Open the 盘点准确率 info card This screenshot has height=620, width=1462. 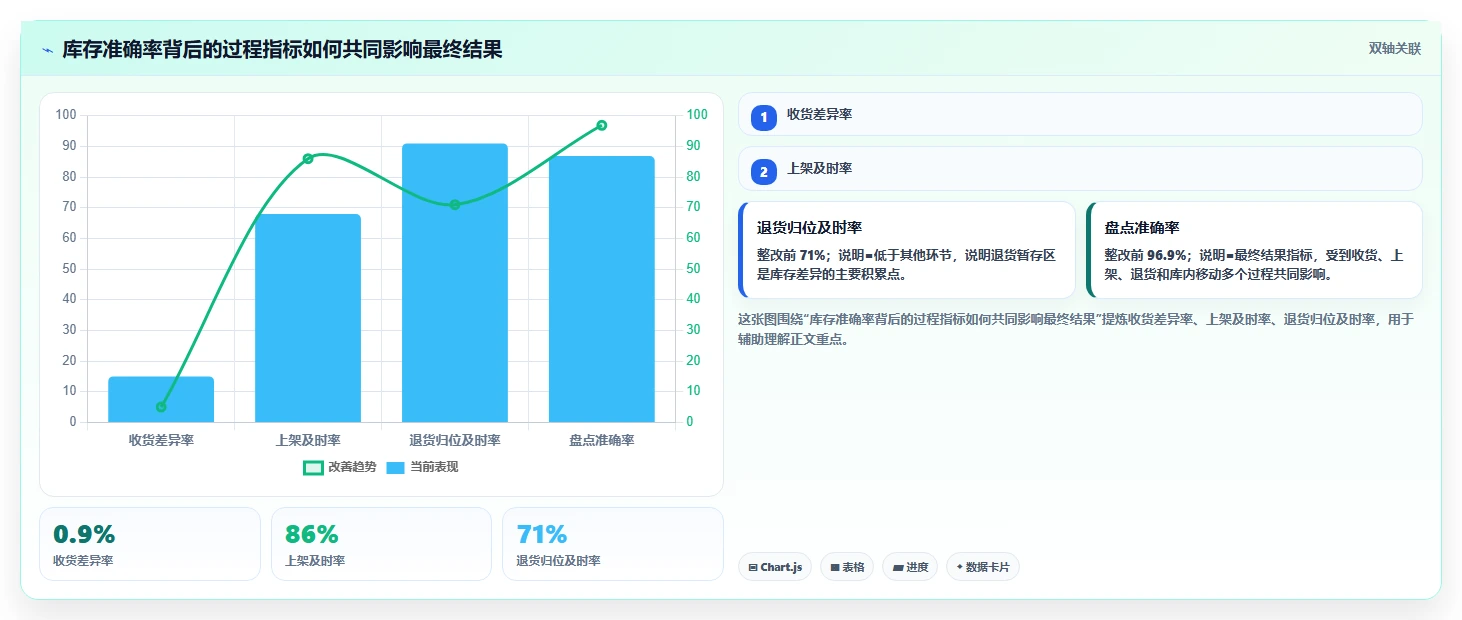pos(1254,250)
